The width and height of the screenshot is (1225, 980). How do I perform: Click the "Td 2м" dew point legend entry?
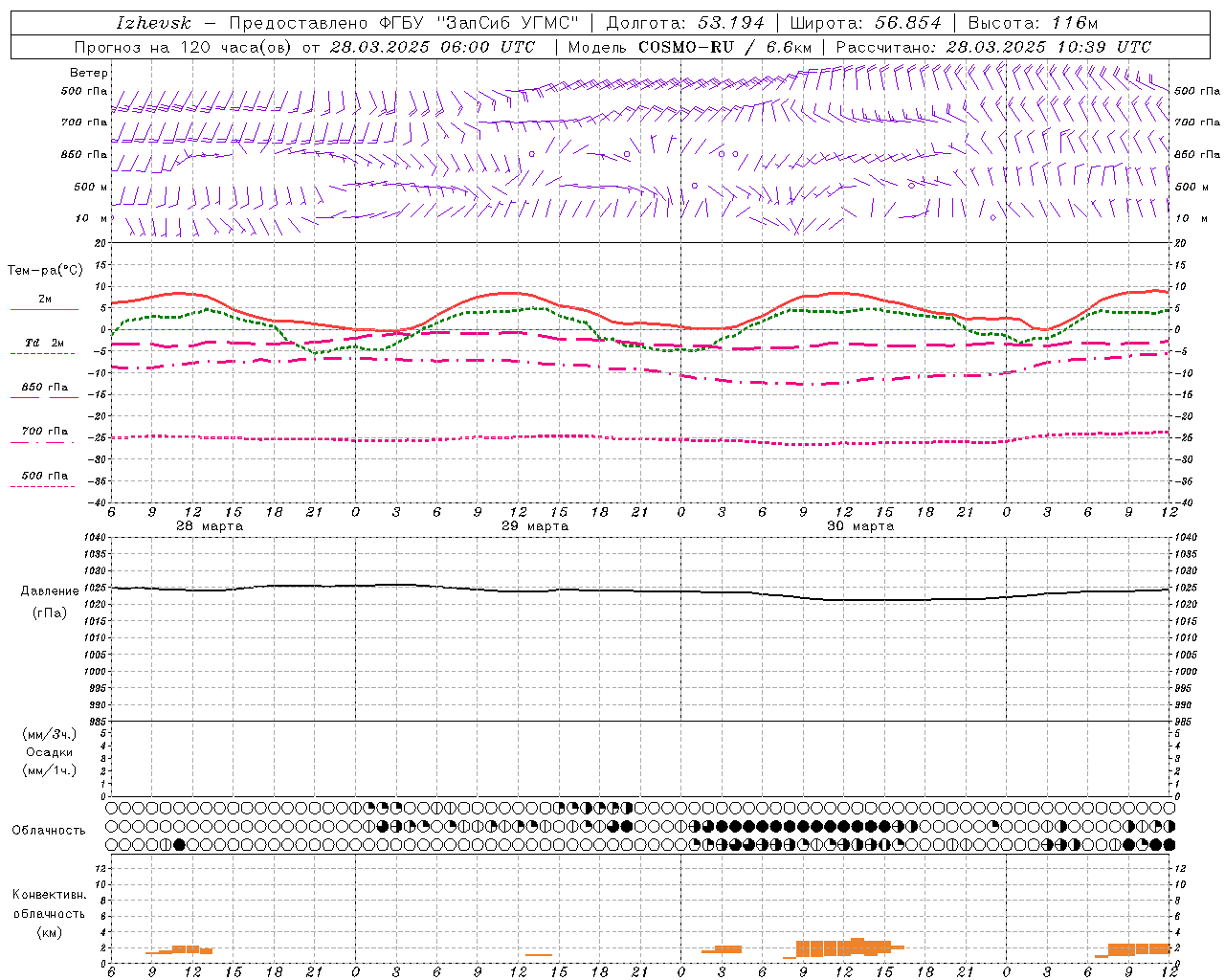pyautogui.click(x=44, y=343)
